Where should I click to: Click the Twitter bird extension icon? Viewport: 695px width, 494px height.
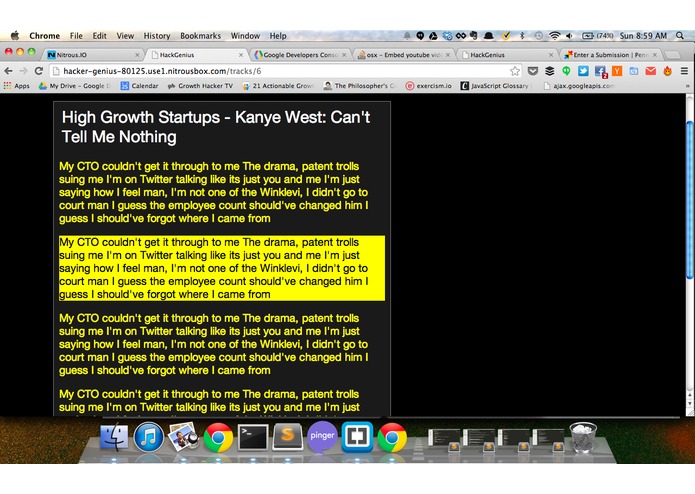coord(583,71)
